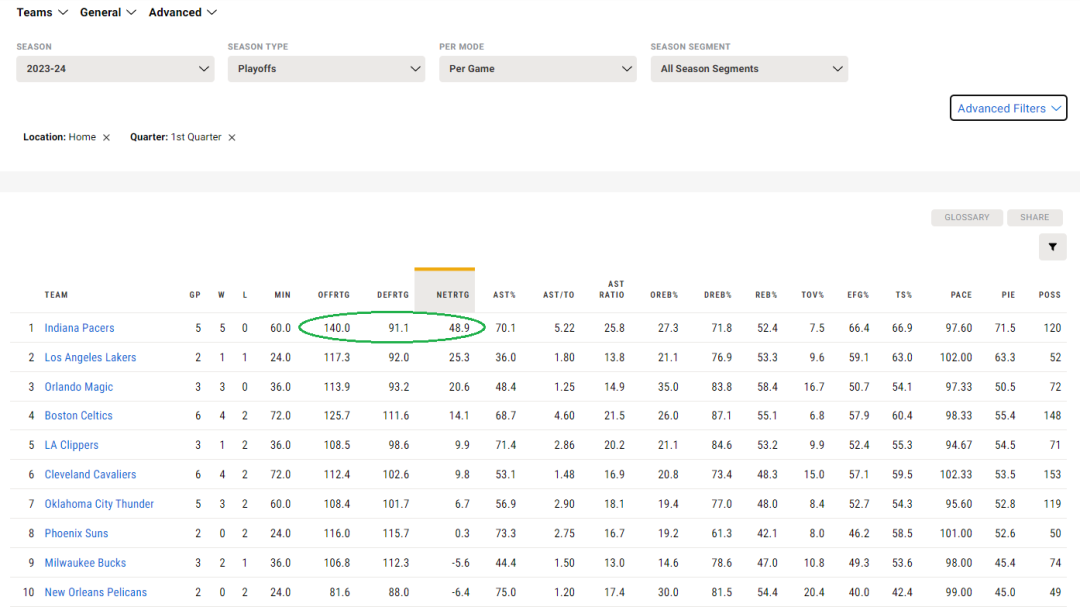This screenshot has height=607, width=1080.
Task: Open the Advanced menu
Action: click(x=183, y=12)
